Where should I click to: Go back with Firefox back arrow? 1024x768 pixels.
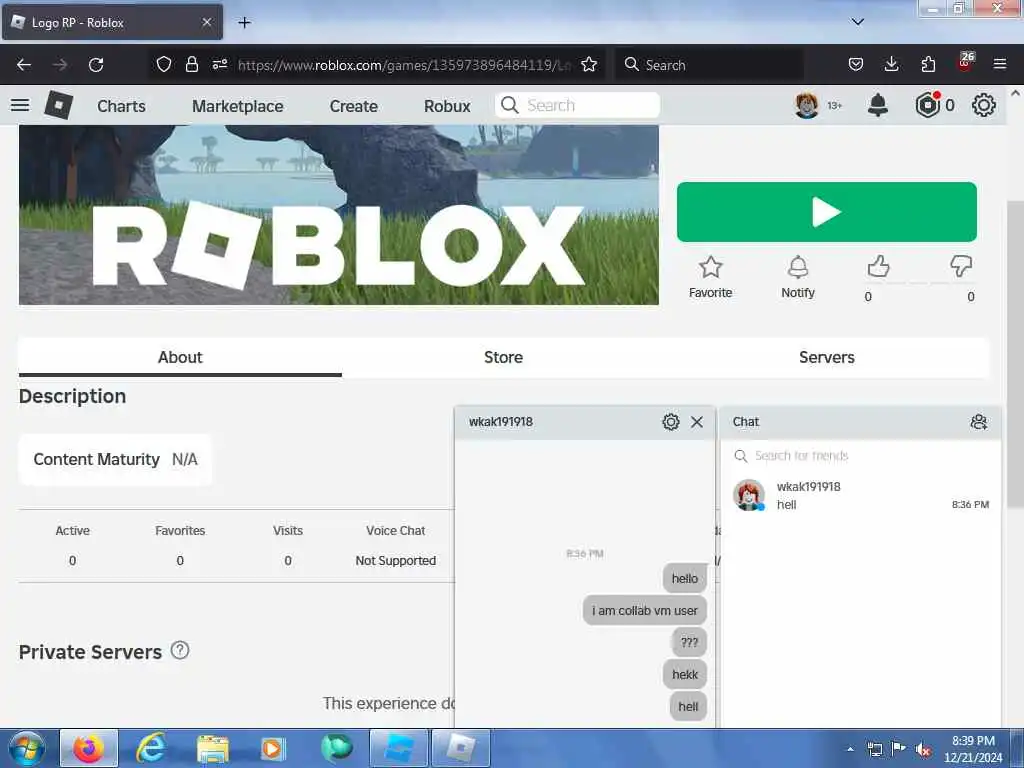coord(24,65)
